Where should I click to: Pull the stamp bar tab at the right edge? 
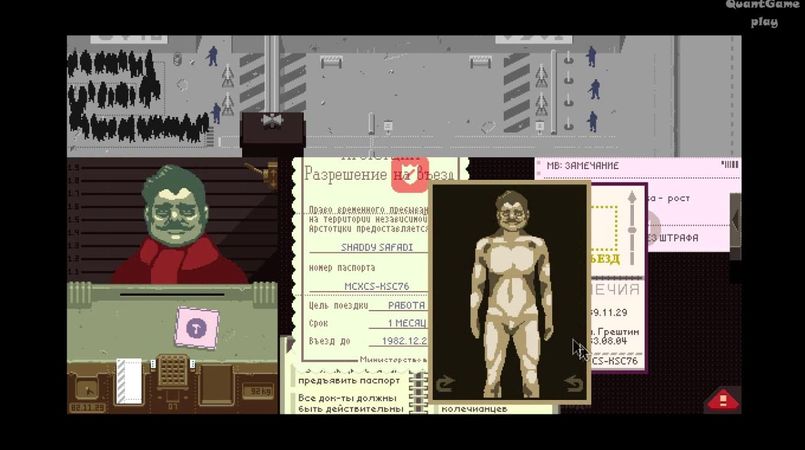(x=735, y=221)
